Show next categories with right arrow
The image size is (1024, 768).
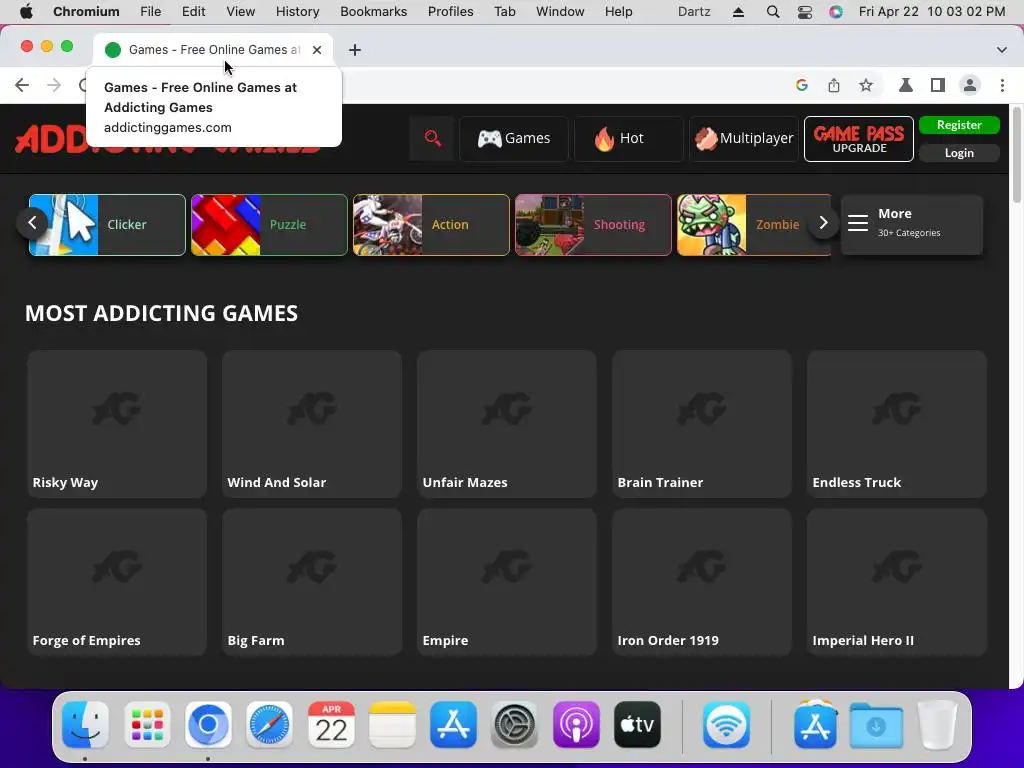tap(823, 223)
